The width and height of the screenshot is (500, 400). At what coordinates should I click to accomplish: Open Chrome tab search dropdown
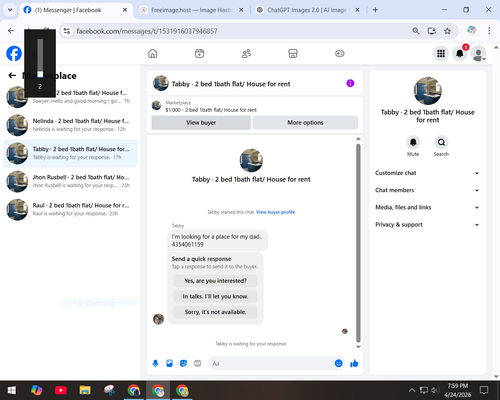pyautogui.click(x=10, y=10)
